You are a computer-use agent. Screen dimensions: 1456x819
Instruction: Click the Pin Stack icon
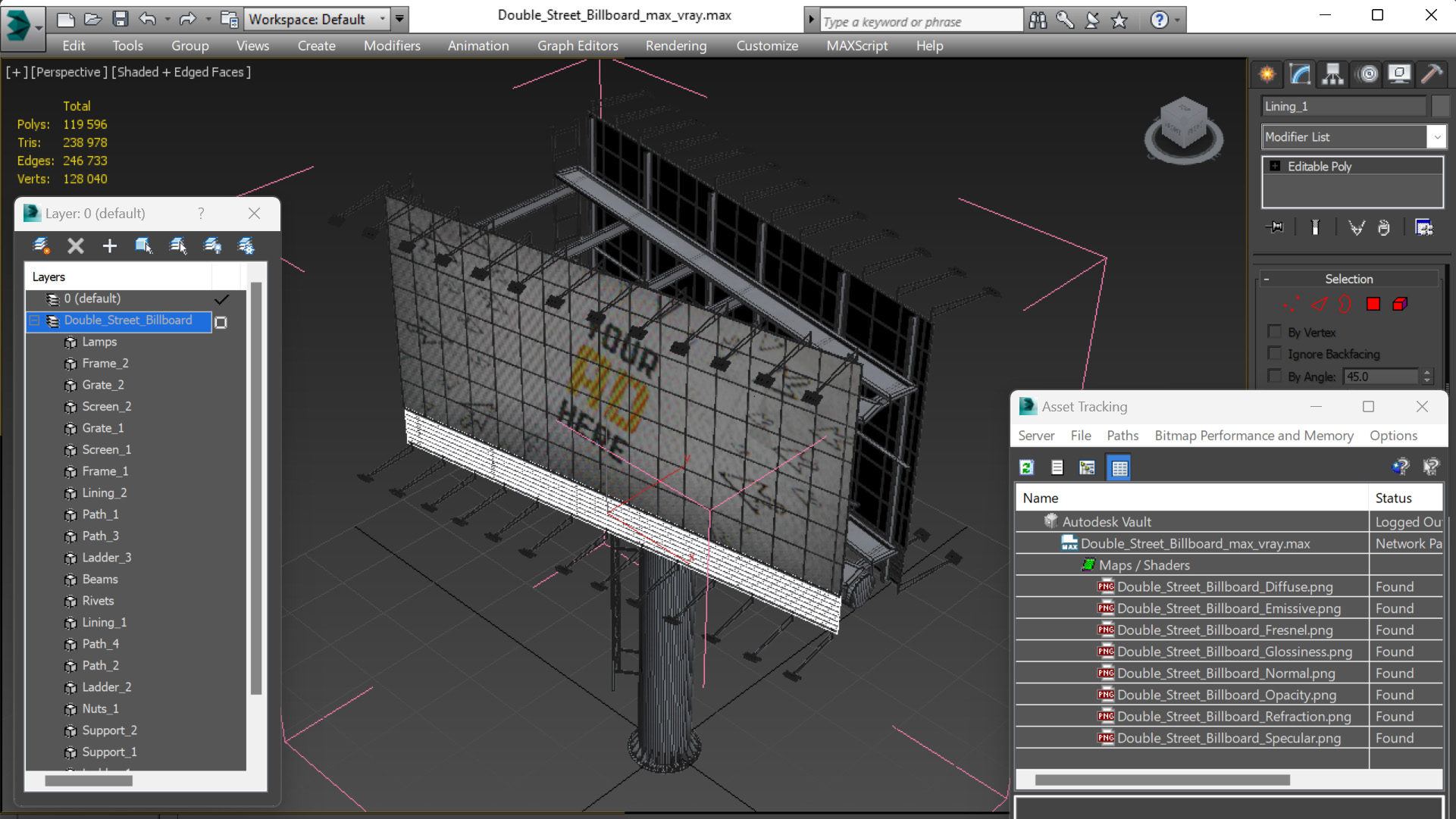pyautogui.click(x=1276, y=227)
